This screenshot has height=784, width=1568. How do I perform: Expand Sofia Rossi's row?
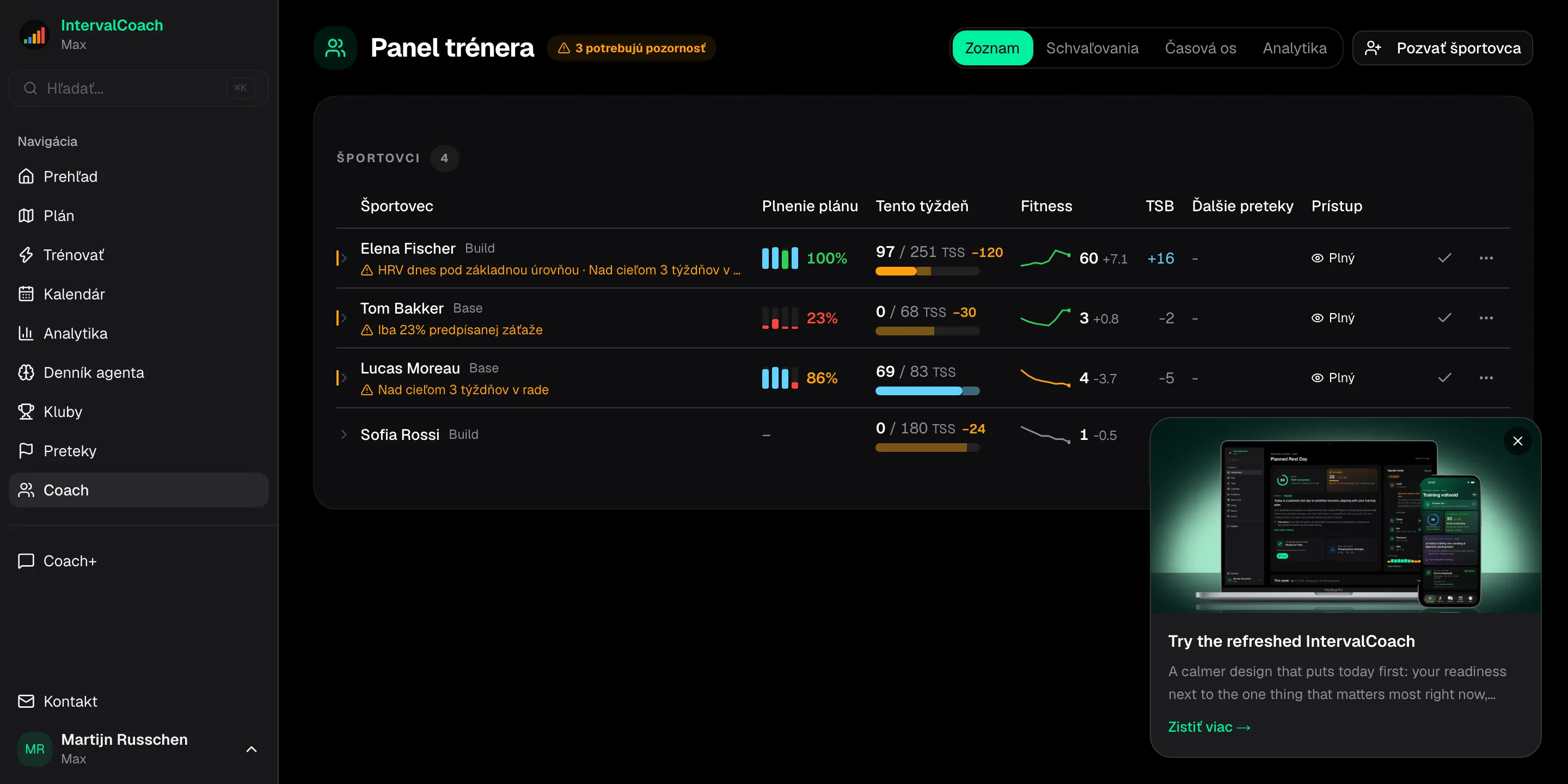[344, 434]
